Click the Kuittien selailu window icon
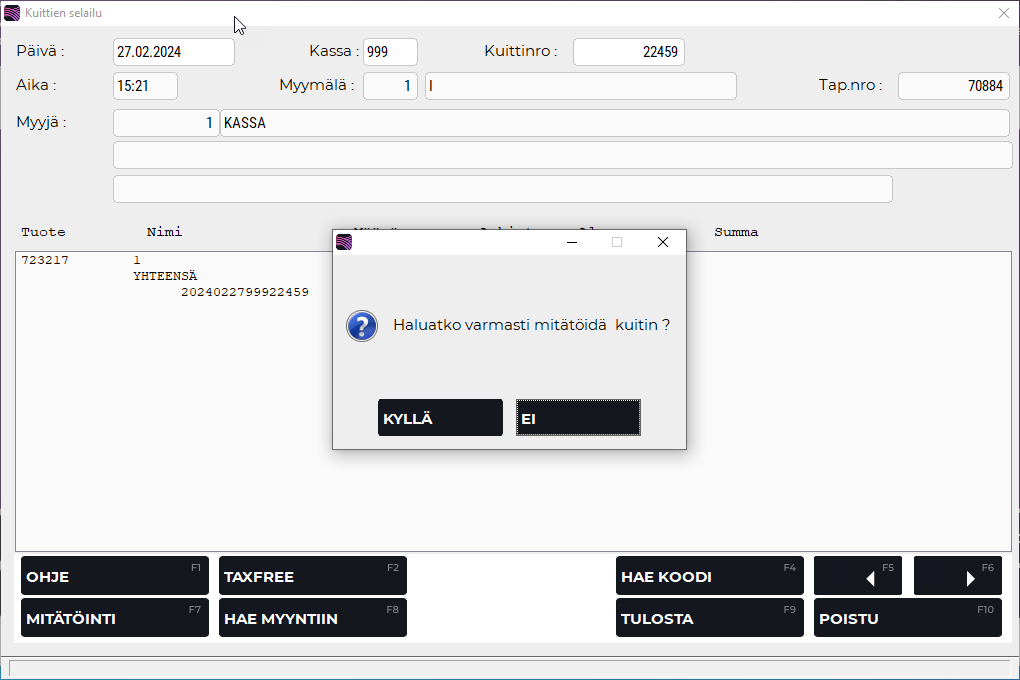Image resolution: width=1020 pixels, height=680 pixels. [12, 13]
